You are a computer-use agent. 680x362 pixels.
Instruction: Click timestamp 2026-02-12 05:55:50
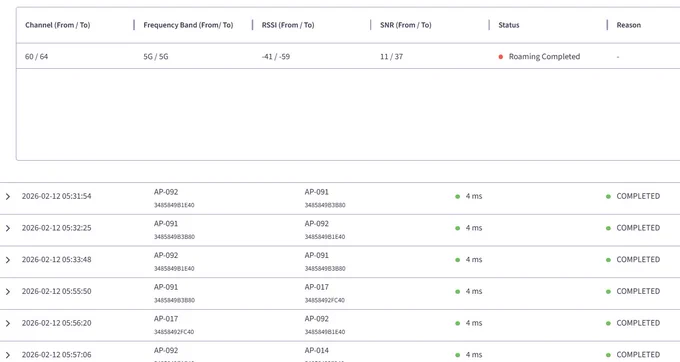(56, 291)
